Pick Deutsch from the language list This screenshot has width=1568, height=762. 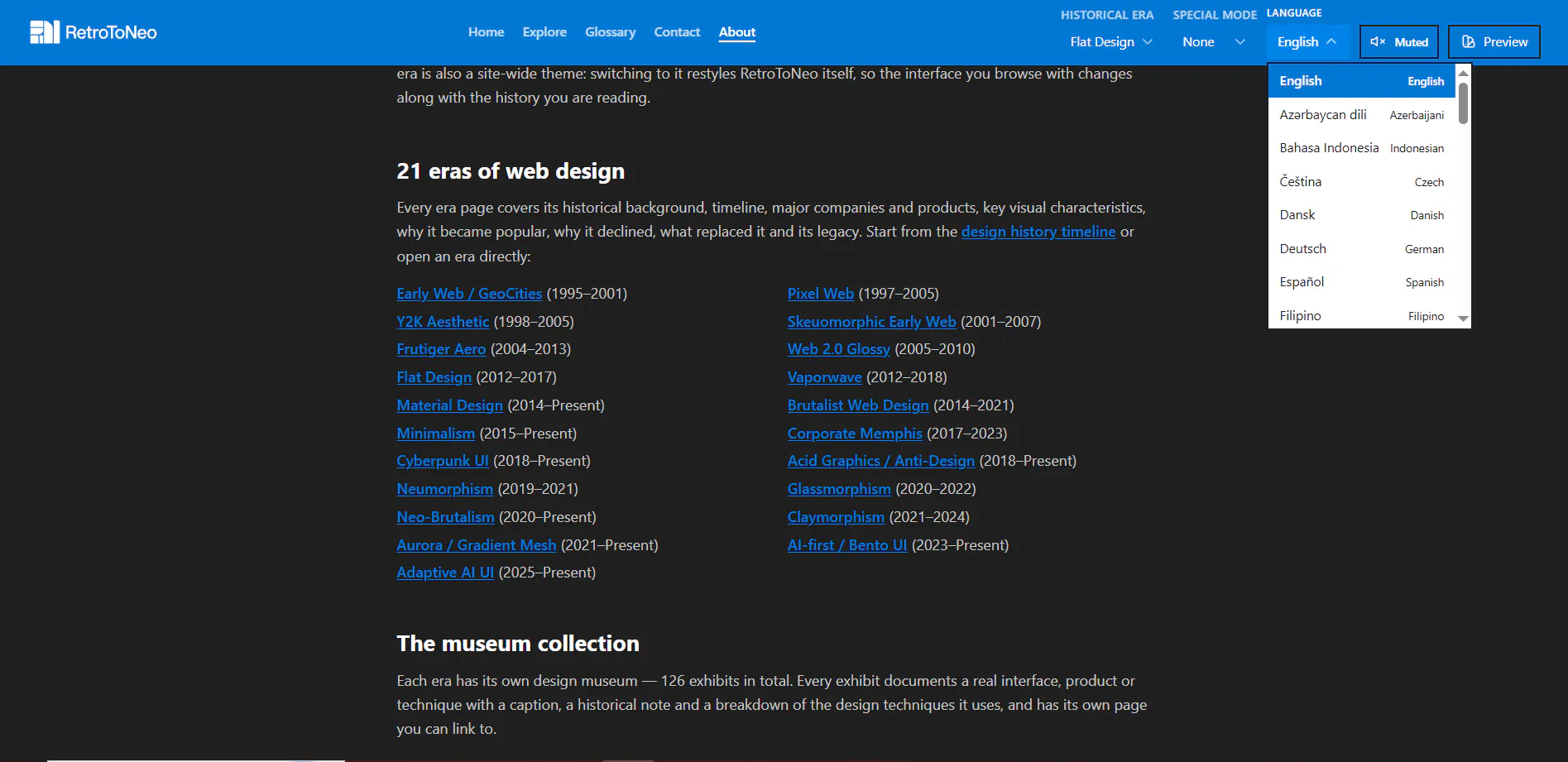(1362, 249)
